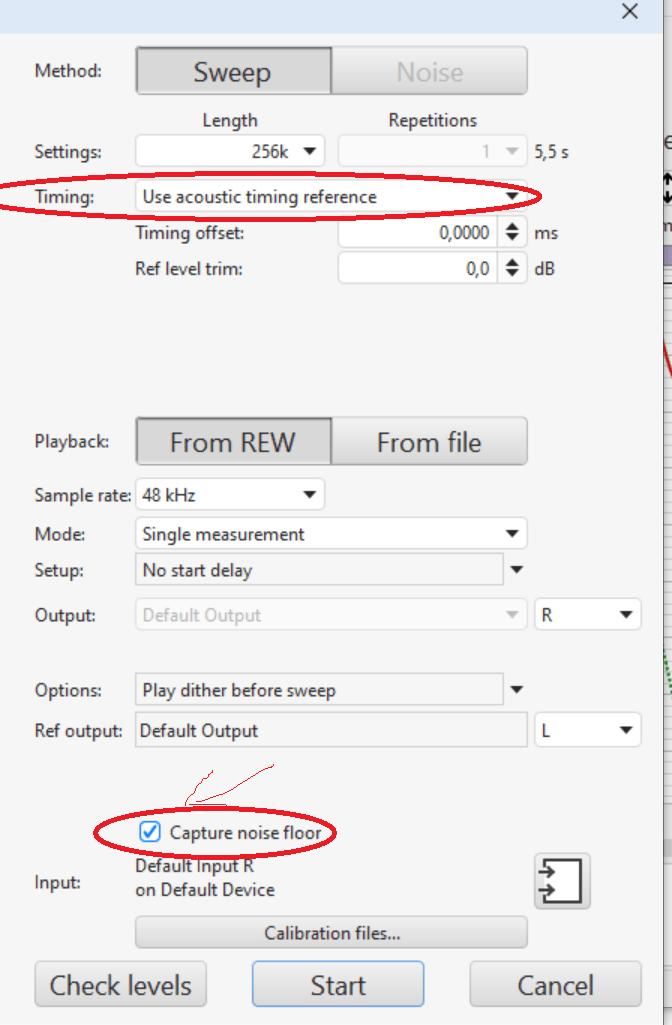Toggle the Capture noise floor checkbox
The height and width of the screenshot is (1025, 672).
[x=150, y=832]
